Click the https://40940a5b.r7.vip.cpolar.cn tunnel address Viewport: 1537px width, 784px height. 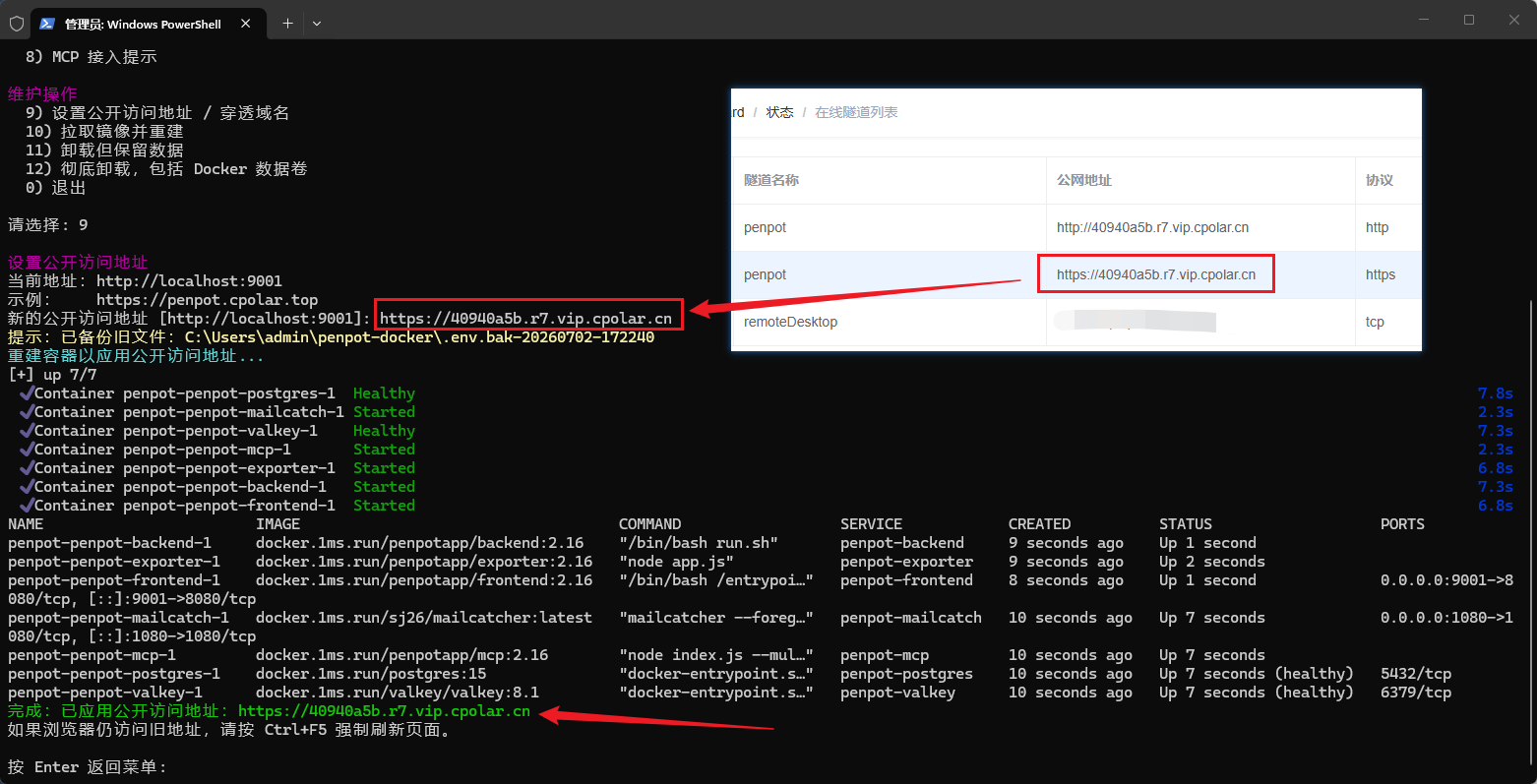click(1156, 274)
